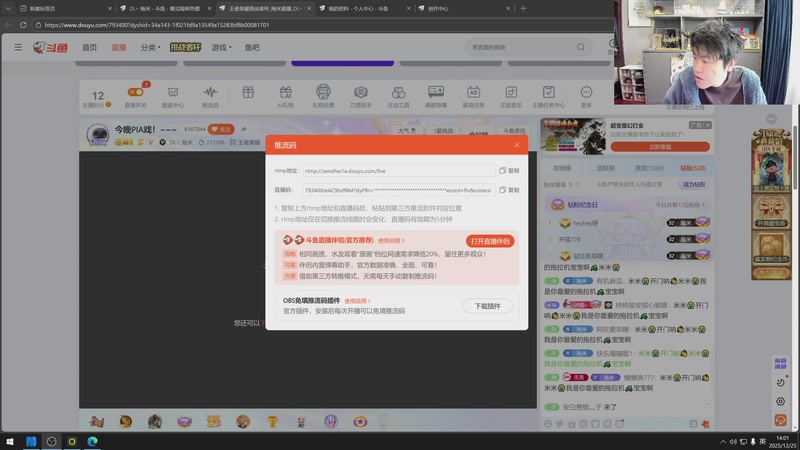Open the 开典藏宝箱 side widget
This screenshot has height=450, width=800.
(x=771, y=211)
